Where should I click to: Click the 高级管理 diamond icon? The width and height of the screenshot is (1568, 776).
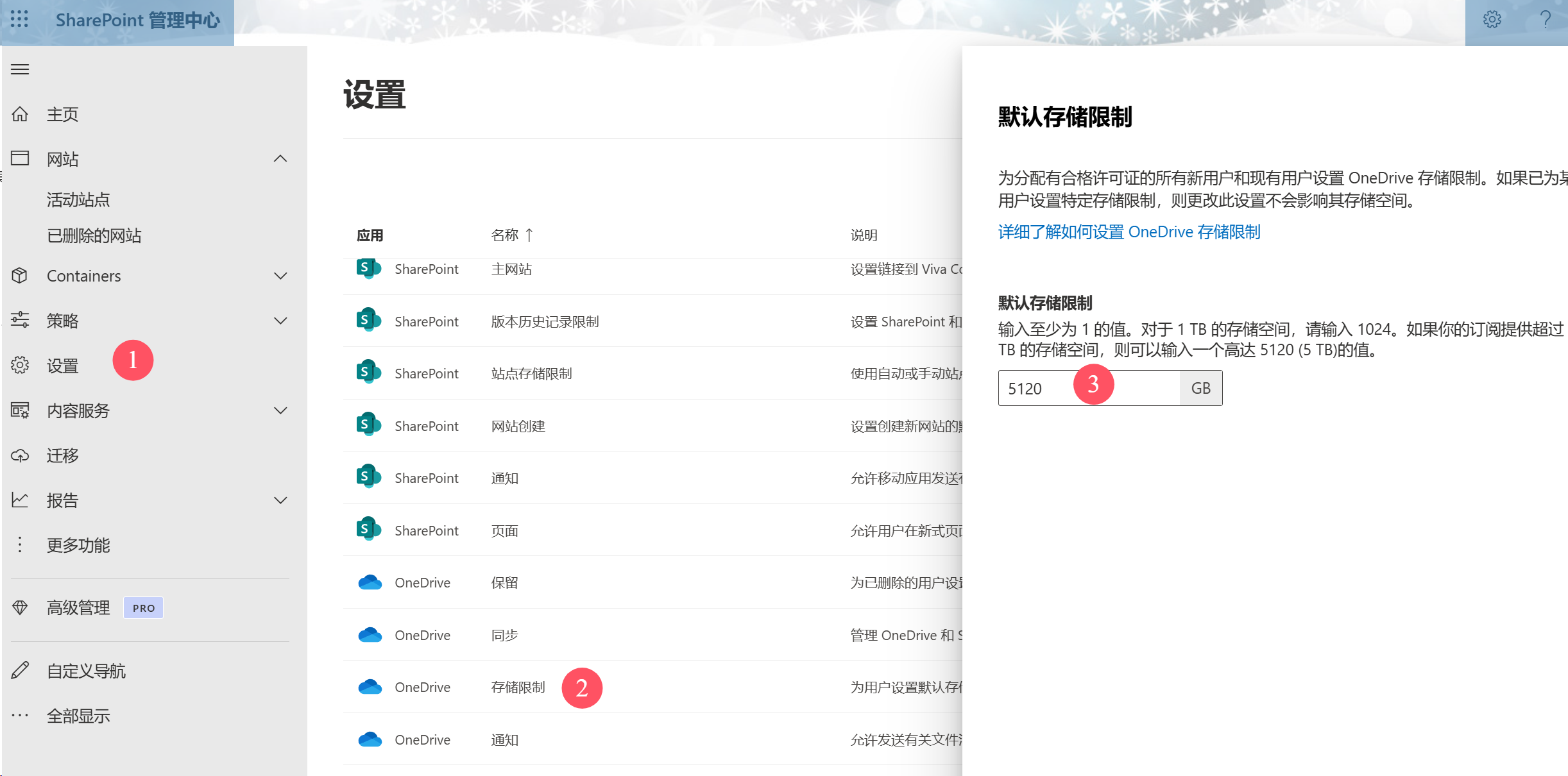point(20,607)
